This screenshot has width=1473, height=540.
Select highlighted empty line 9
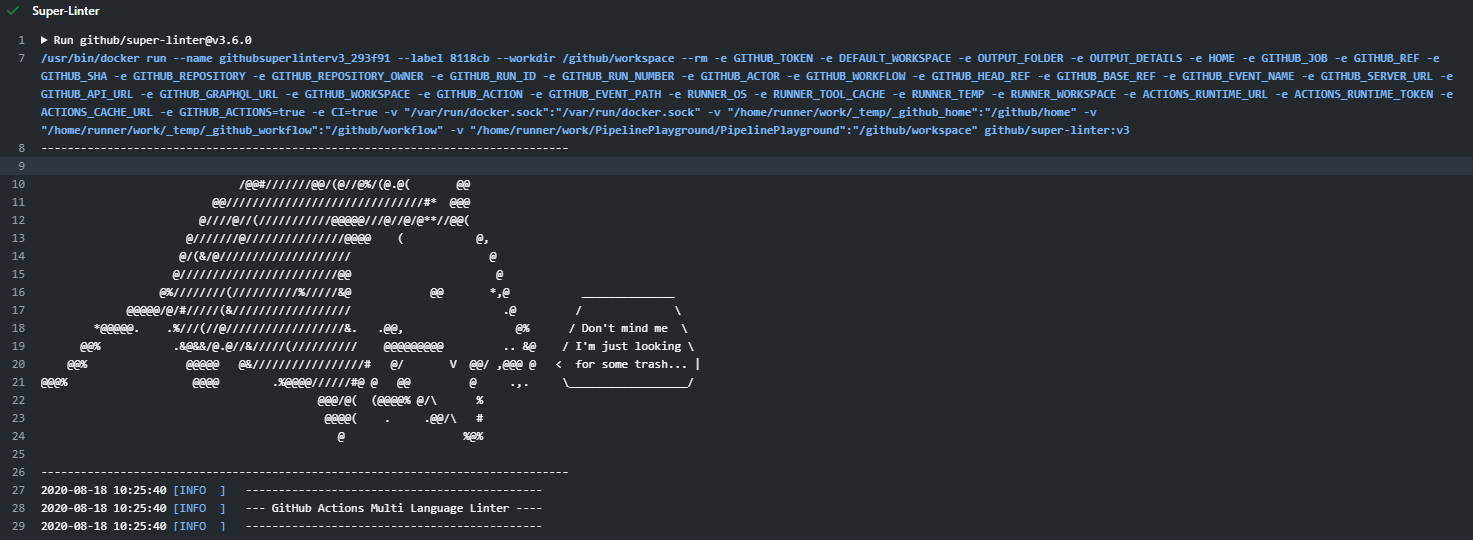coord(736,166)
